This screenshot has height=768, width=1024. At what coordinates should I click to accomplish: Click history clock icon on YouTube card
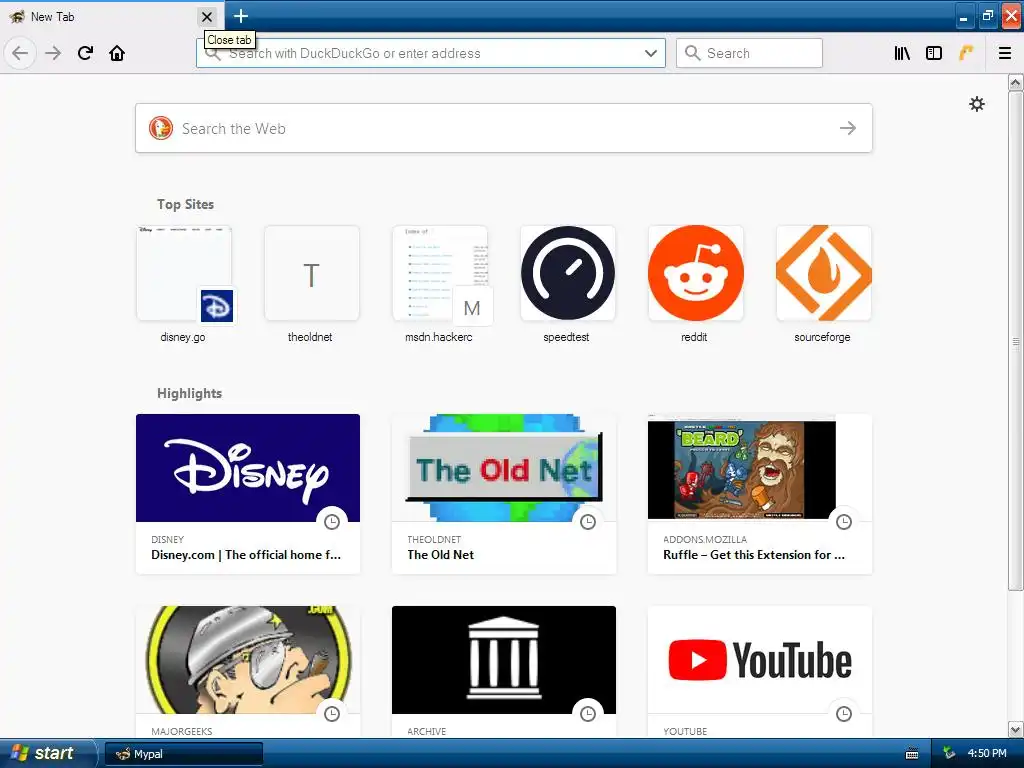tap(844, 714)
